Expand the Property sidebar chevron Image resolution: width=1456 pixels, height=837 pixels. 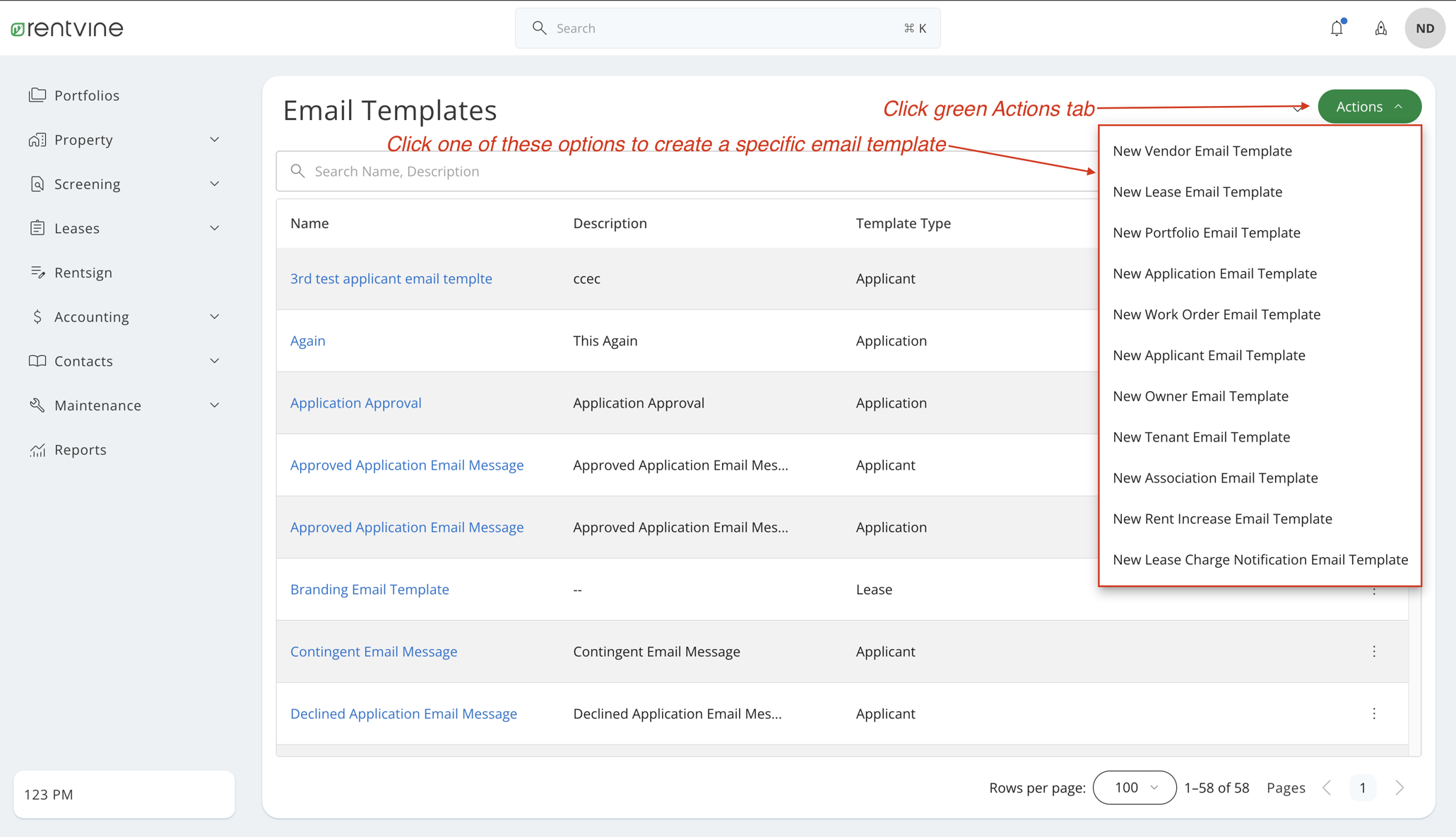(215, 139)
